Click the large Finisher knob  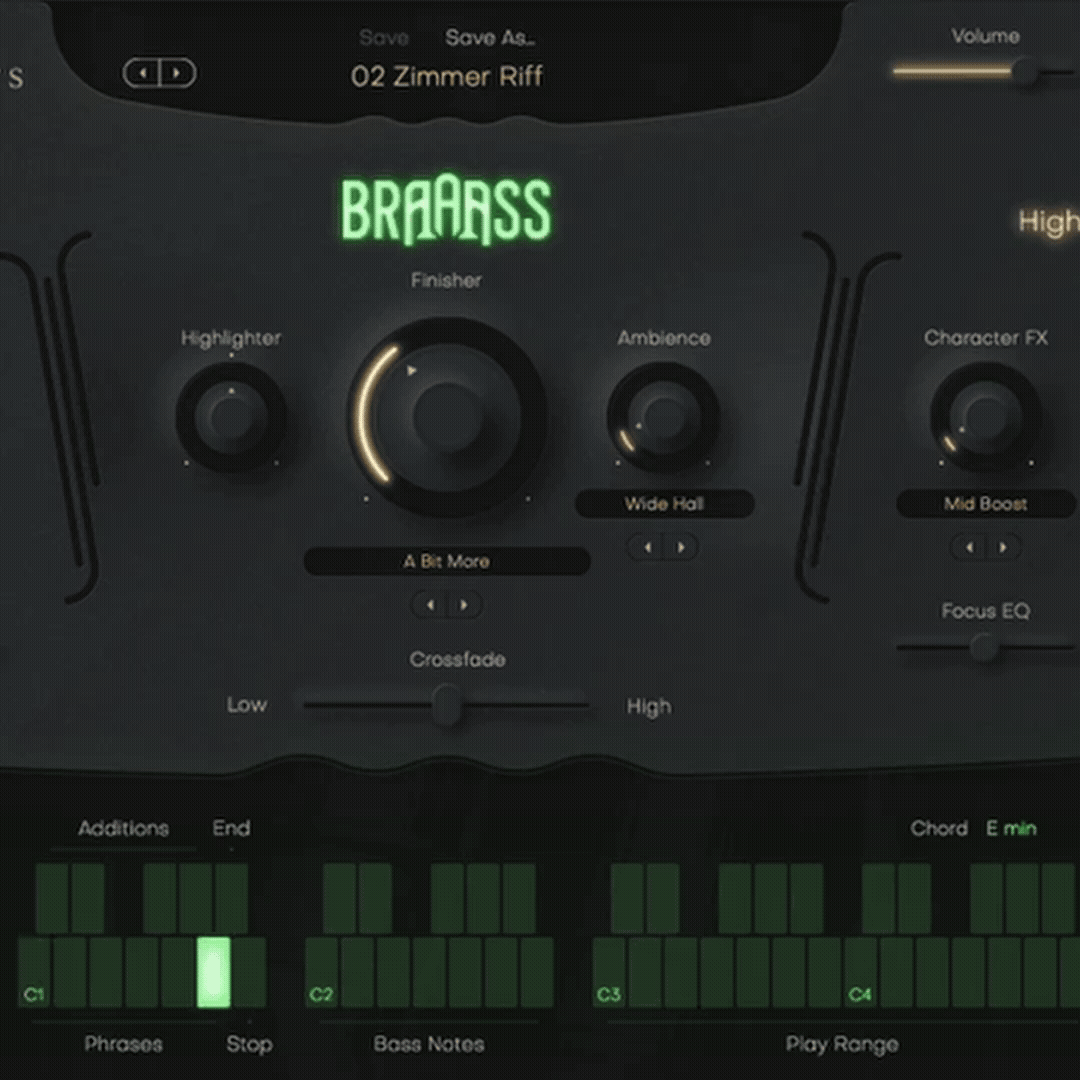(x=448, y=416)
